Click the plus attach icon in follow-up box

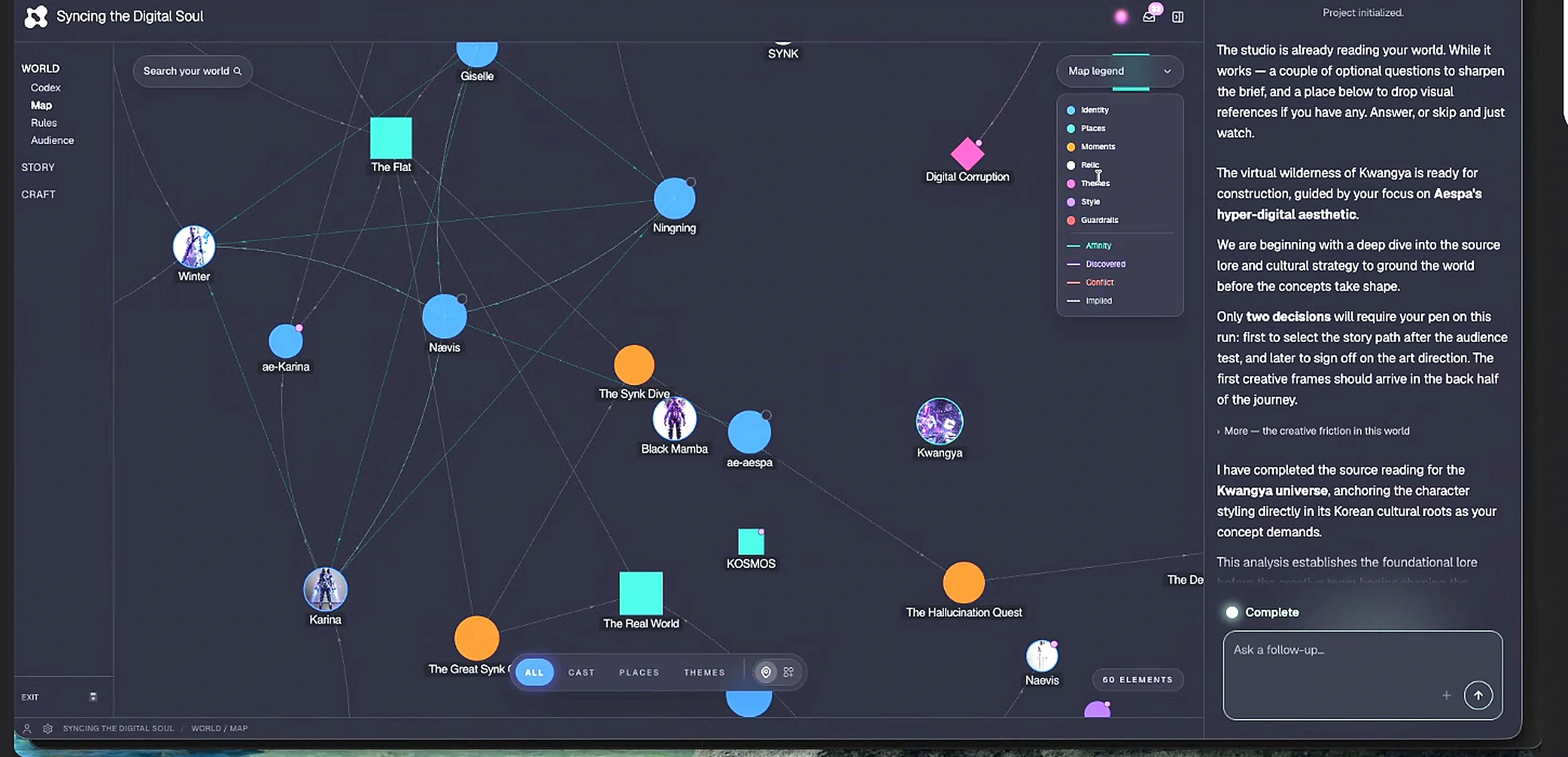(1446, 695)
